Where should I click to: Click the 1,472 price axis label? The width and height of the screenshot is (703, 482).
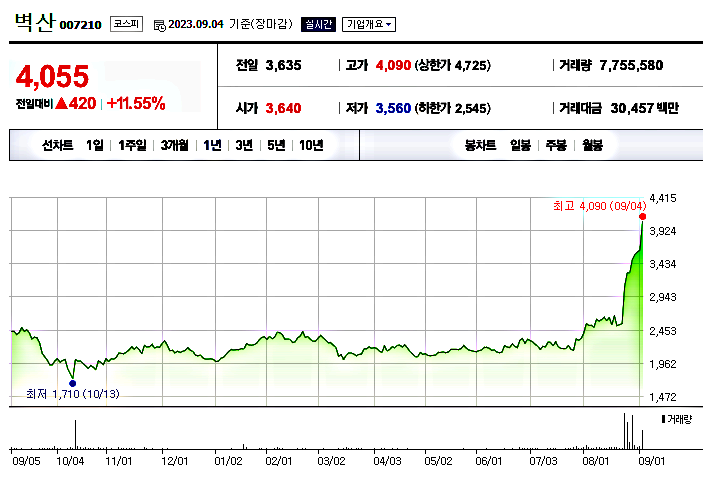[x=663, y=397]
